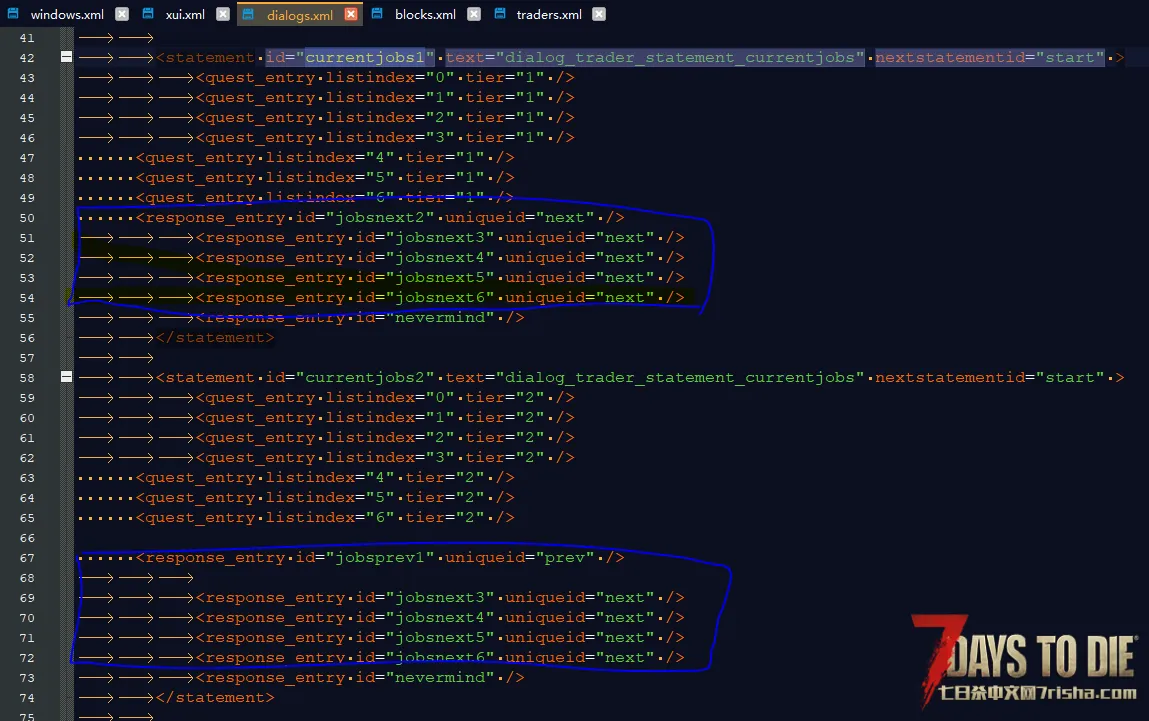Click line number 50 in the margin
The height and width of the screenshot is (721, 1149).
(26, 218)
